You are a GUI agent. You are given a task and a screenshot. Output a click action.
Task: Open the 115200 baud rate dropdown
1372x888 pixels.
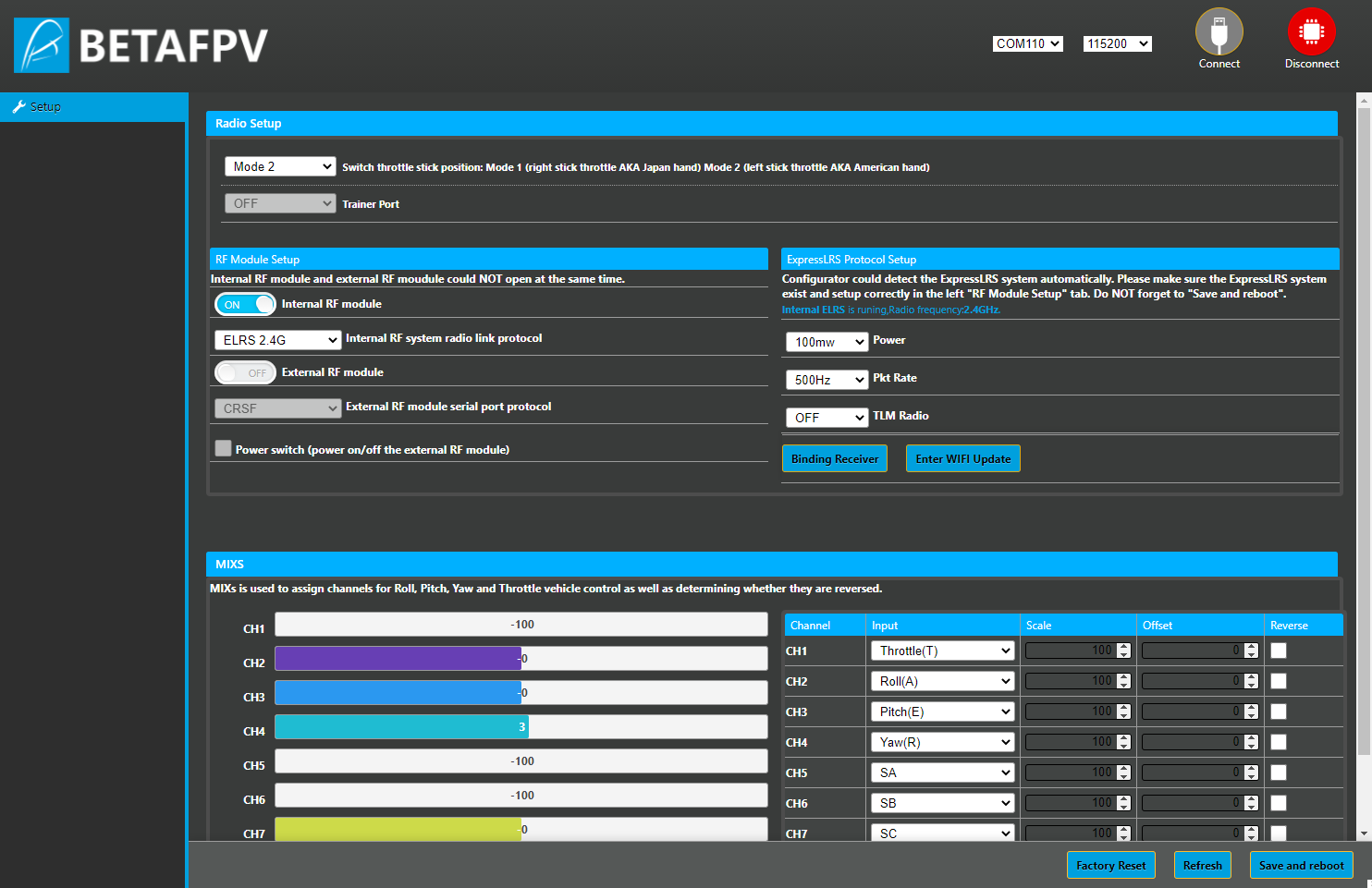click(1117, 43)
